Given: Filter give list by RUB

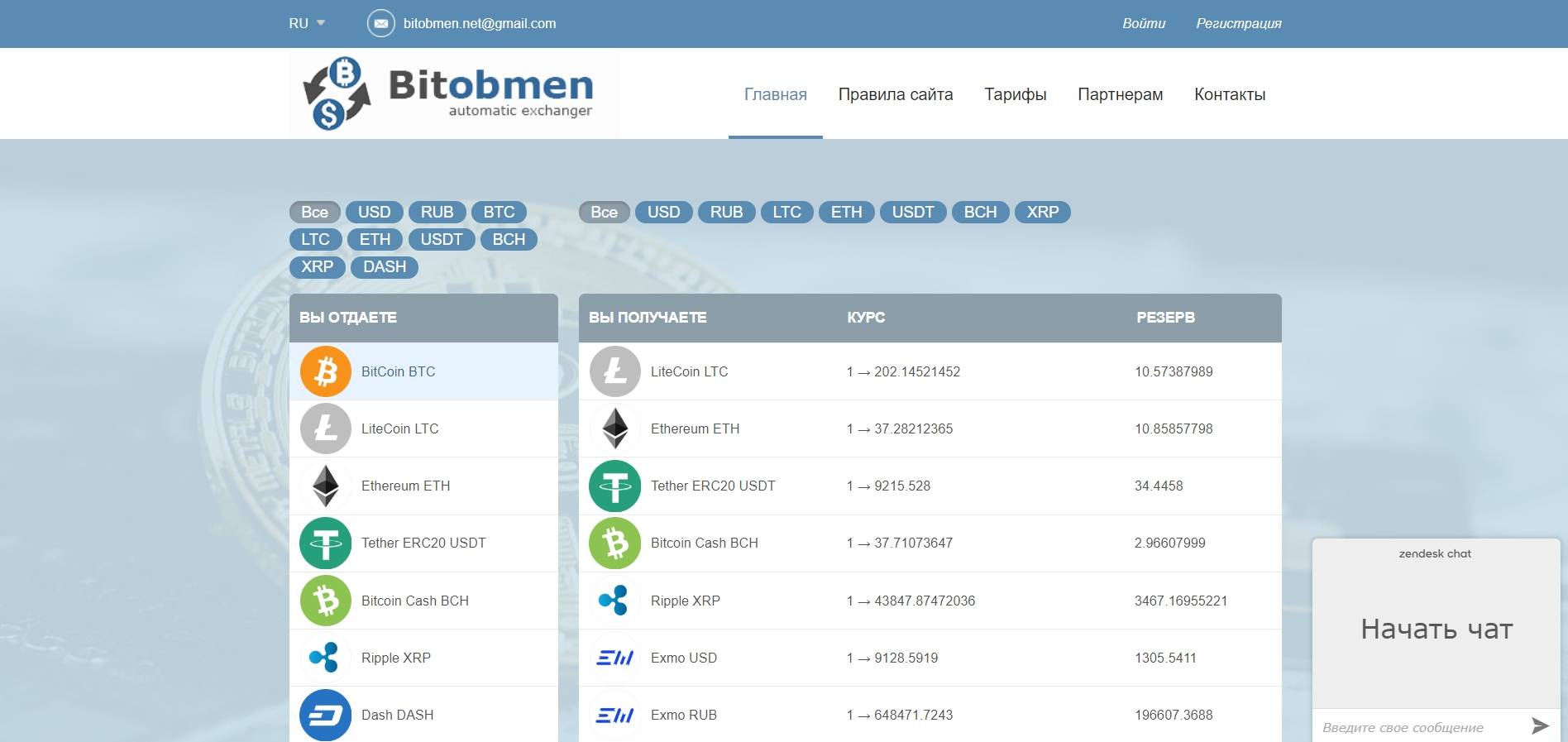Looking at the screenshot, I should (x=437, y=212).
